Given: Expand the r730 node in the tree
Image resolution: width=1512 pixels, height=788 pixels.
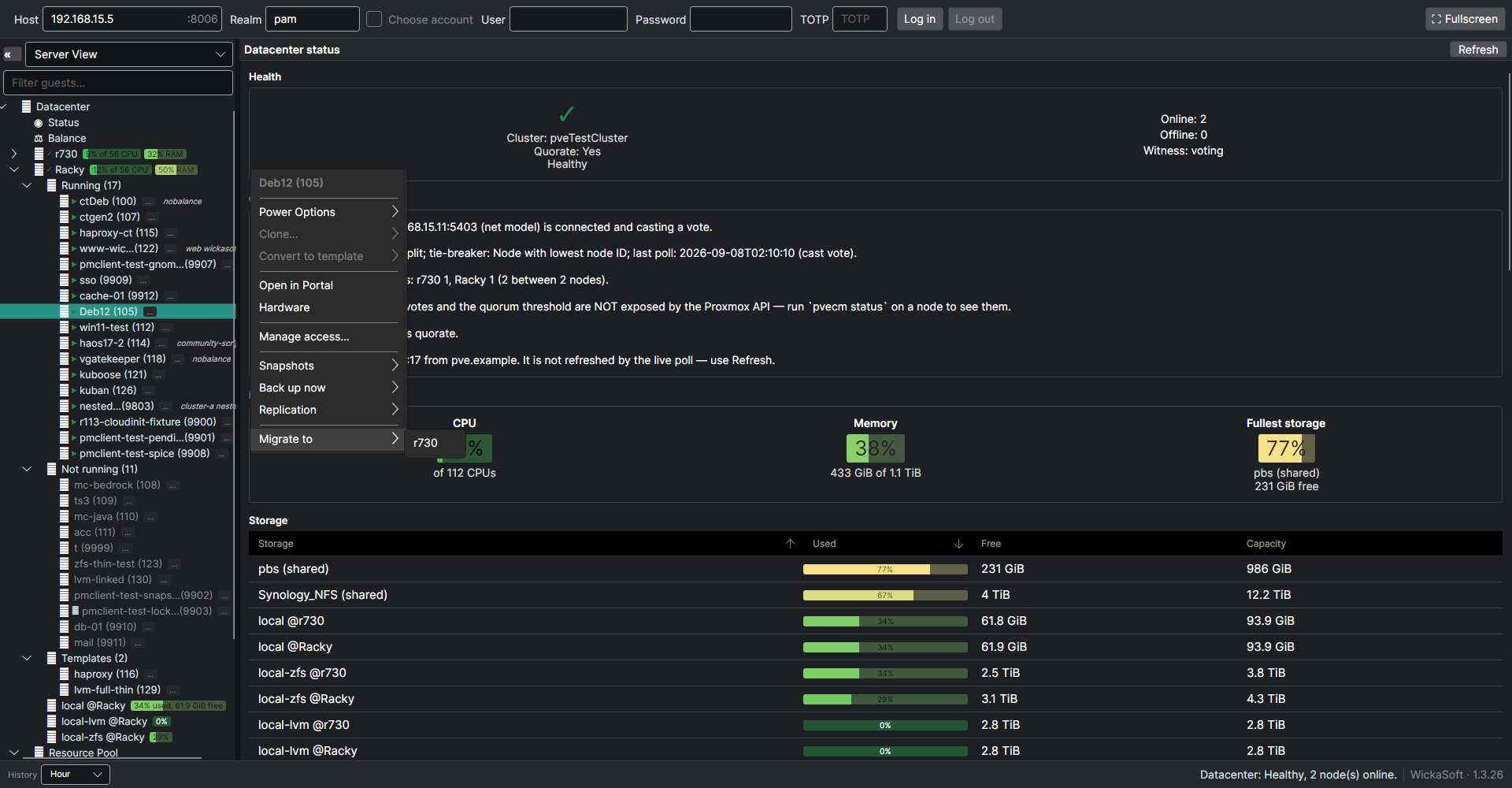Looking at the screenshot, I should pyautogui.click(x=13, y=154).
